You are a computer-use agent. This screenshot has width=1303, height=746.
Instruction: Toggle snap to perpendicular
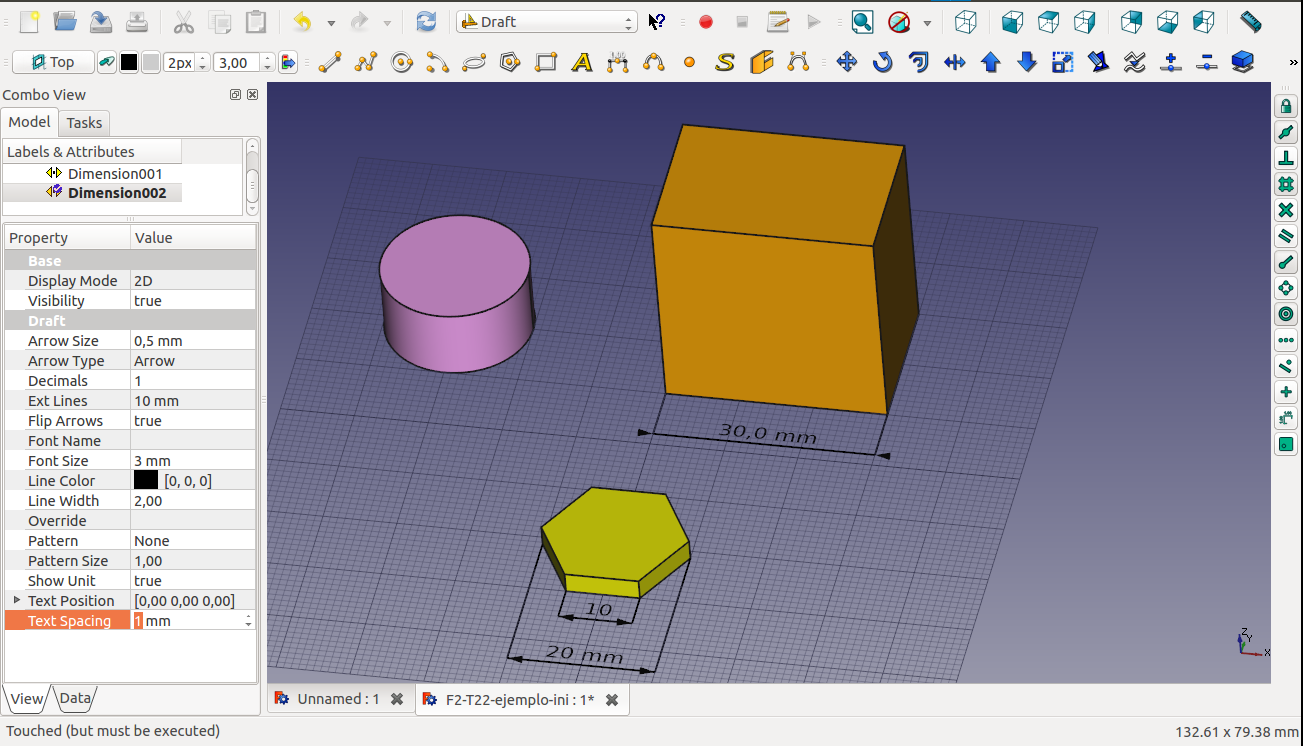click(x=1286, y=158)
